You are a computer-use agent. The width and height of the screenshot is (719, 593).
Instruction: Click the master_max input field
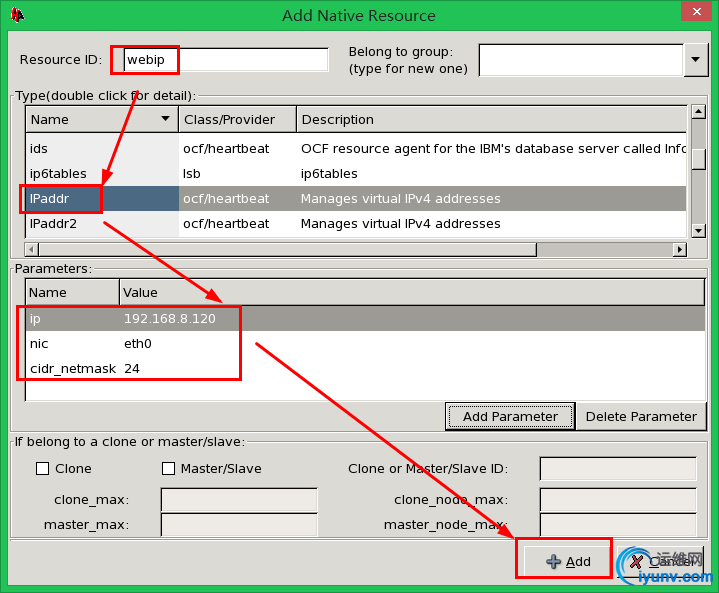tap(239, 525)
